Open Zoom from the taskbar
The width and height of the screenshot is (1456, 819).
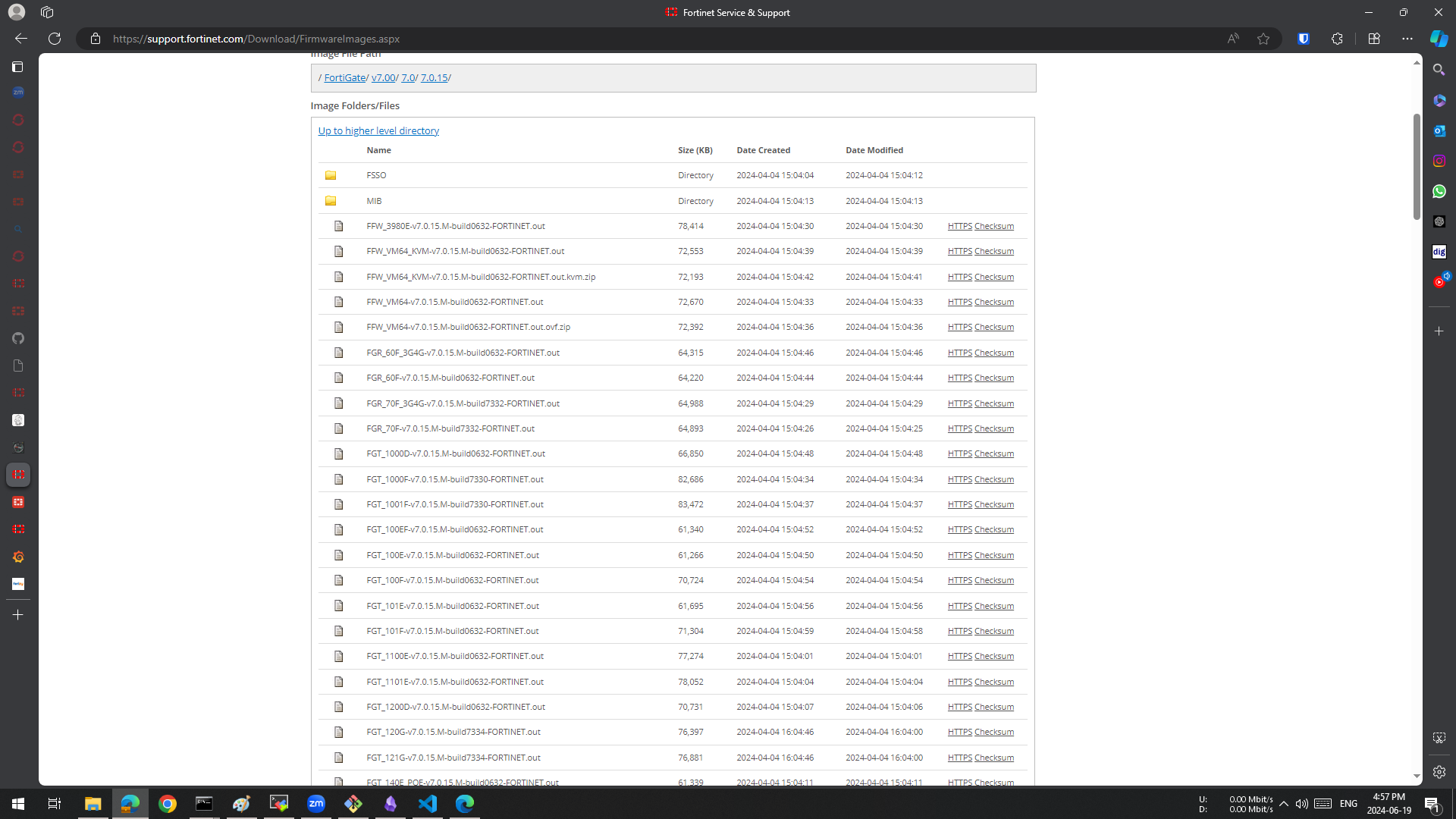coord(316,803)
